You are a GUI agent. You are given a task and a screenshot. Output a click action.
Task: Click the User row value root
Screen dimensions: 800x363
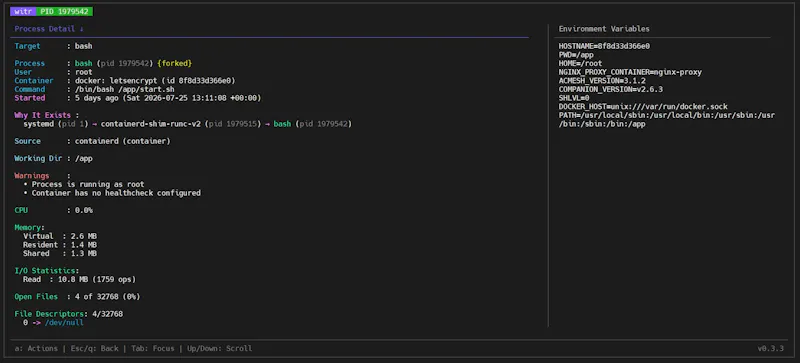(x=84, y=72)
